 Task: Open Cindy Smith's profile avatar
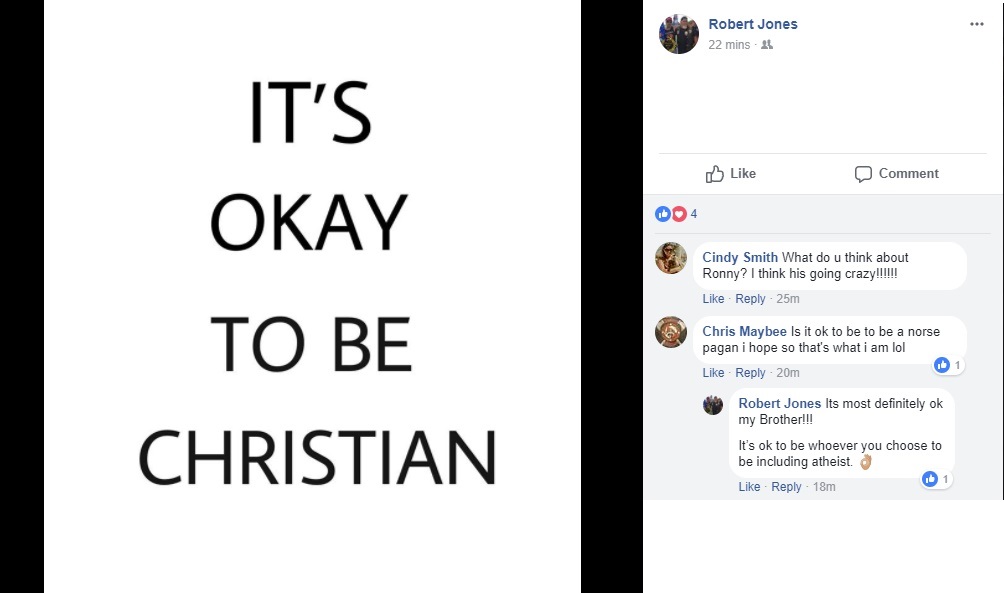point(671,258)
